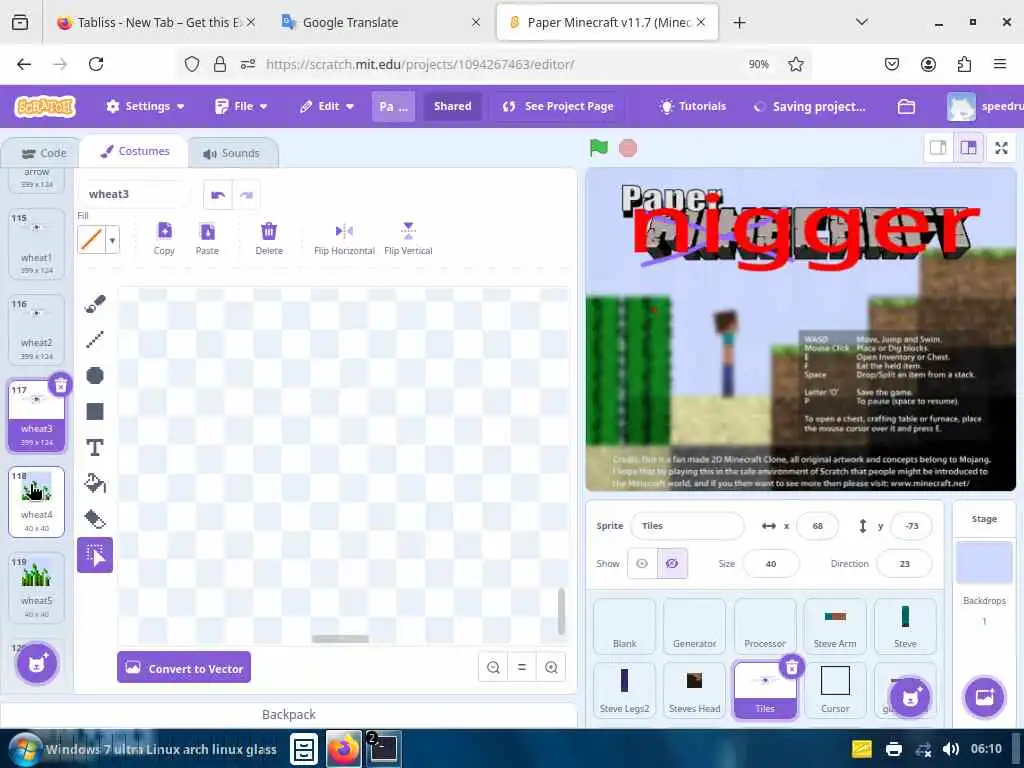The height and width of the screenshot is (768, 1024).
Task: Click the Delete trash icon in toolbar
Action: [269, 238]
